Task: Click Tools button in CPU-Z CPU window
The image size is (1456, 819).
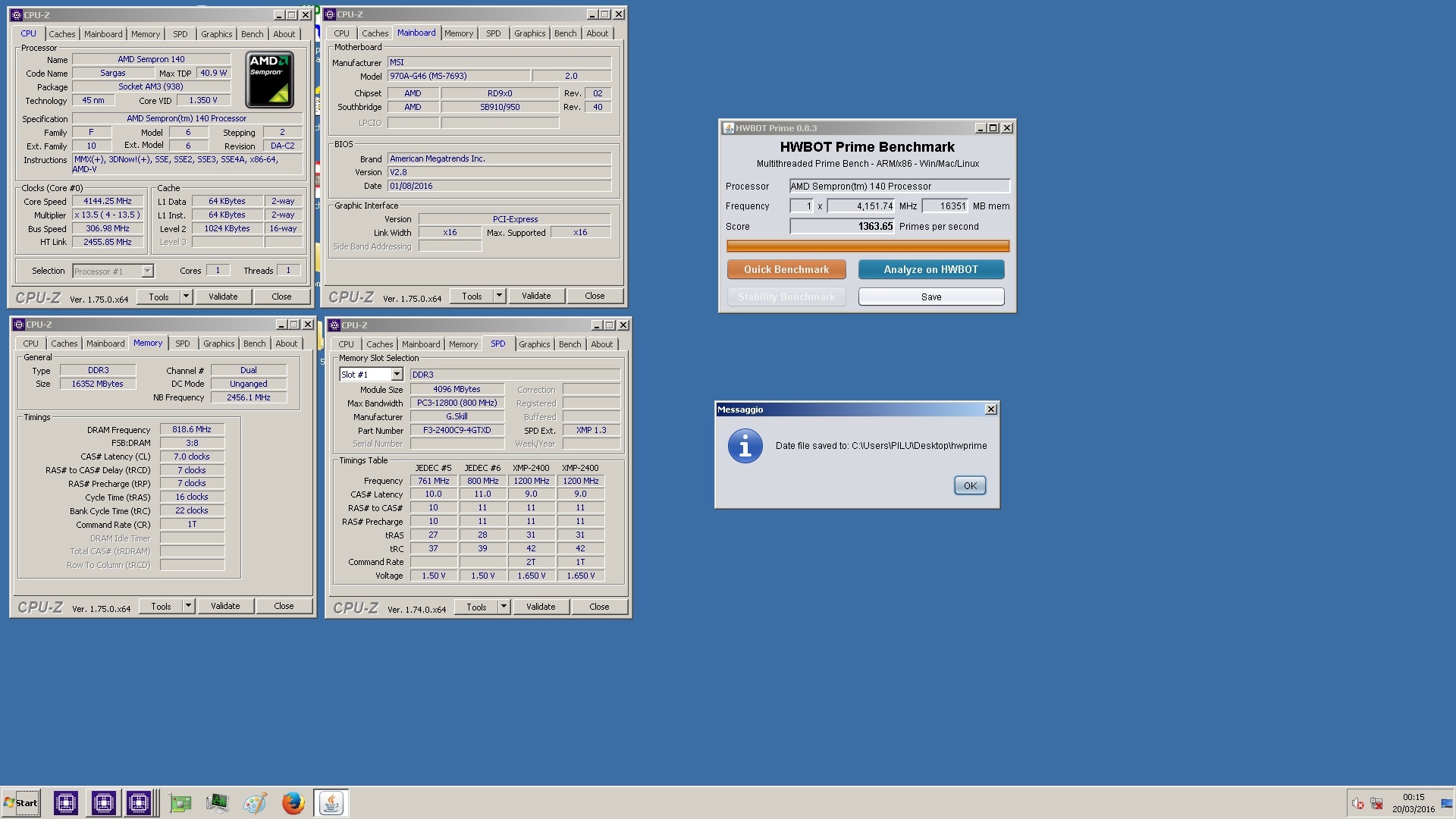Action: [158, 297]
